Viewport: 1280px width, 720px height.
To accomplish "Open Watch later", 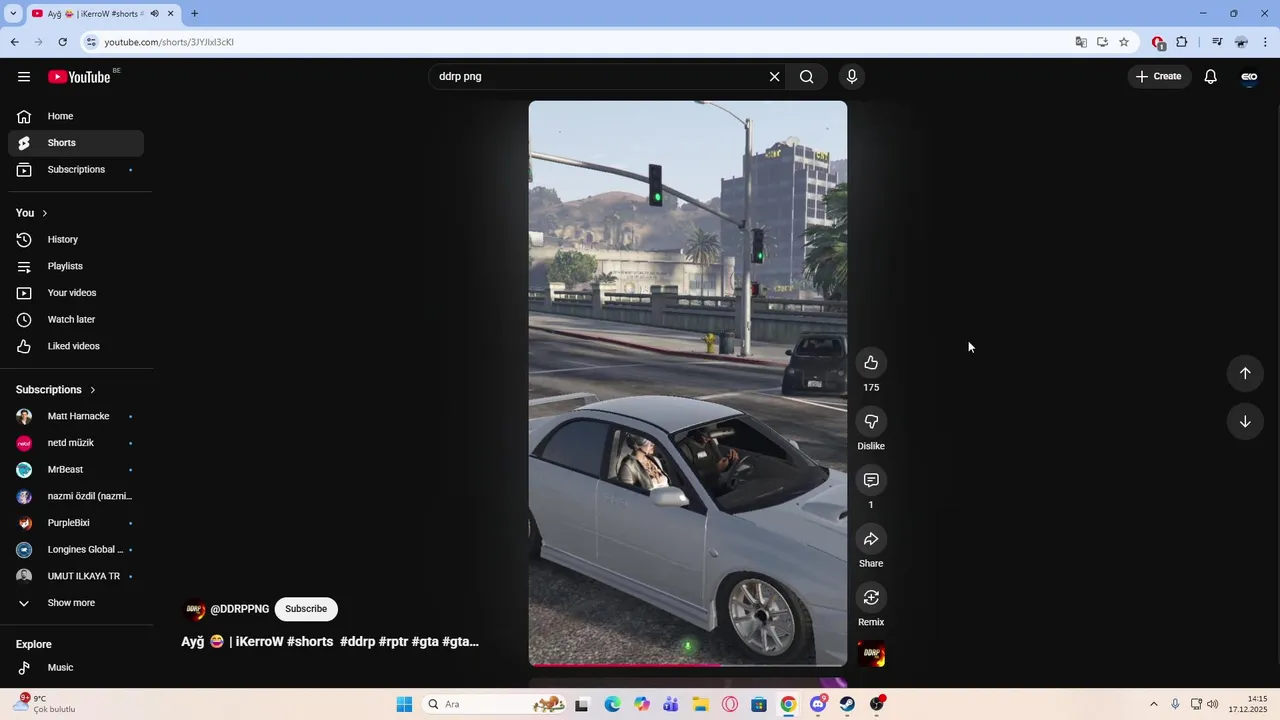I will tap(76, 320).
